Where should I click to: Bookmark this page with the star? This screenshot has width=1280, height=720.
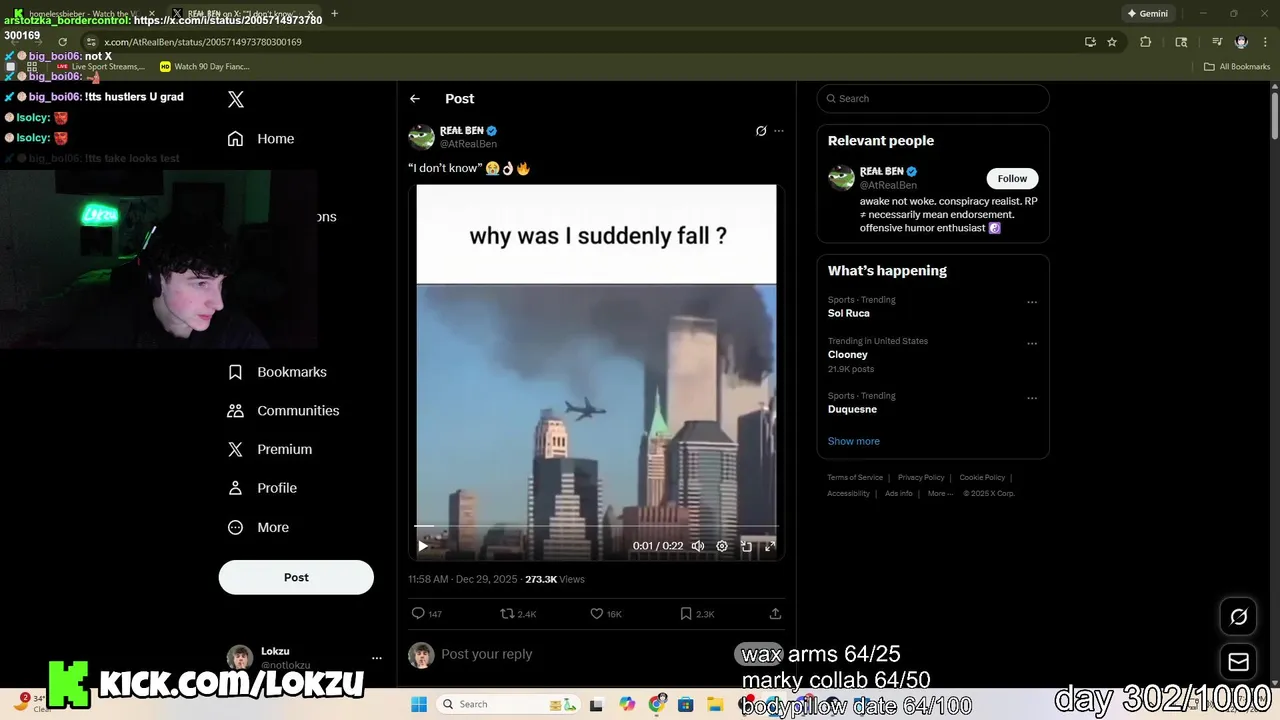point(1112,42)
